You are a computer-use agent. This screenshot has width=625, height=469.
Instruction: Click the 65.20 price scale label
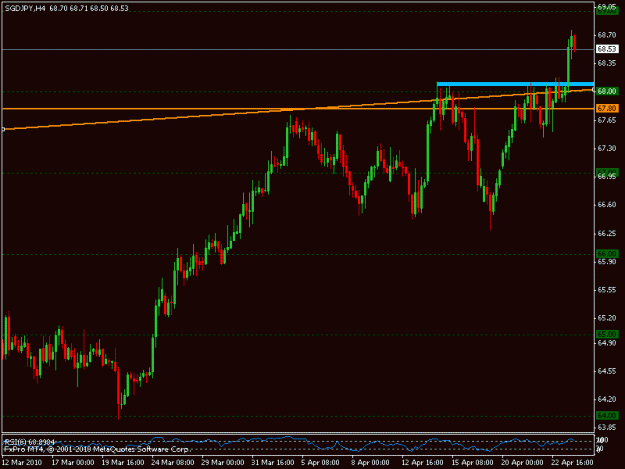coord(607,318)
